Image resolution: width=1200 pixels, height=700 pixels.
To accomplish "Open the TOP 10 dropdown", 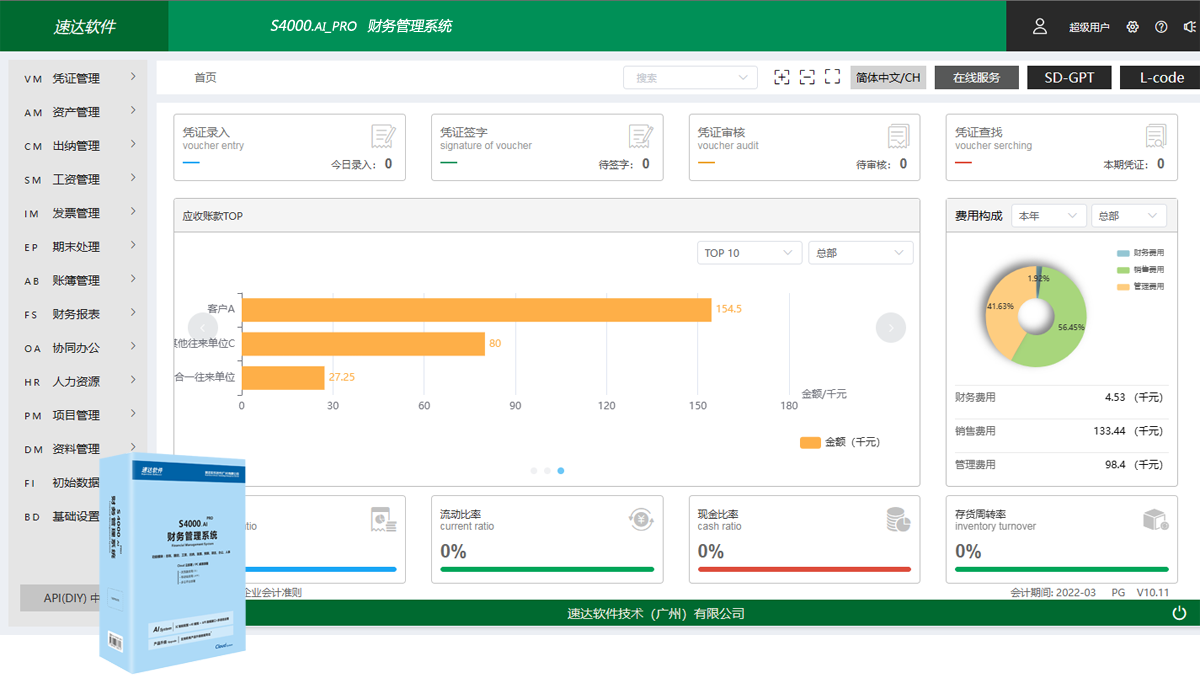I will [x=750, y=253].
